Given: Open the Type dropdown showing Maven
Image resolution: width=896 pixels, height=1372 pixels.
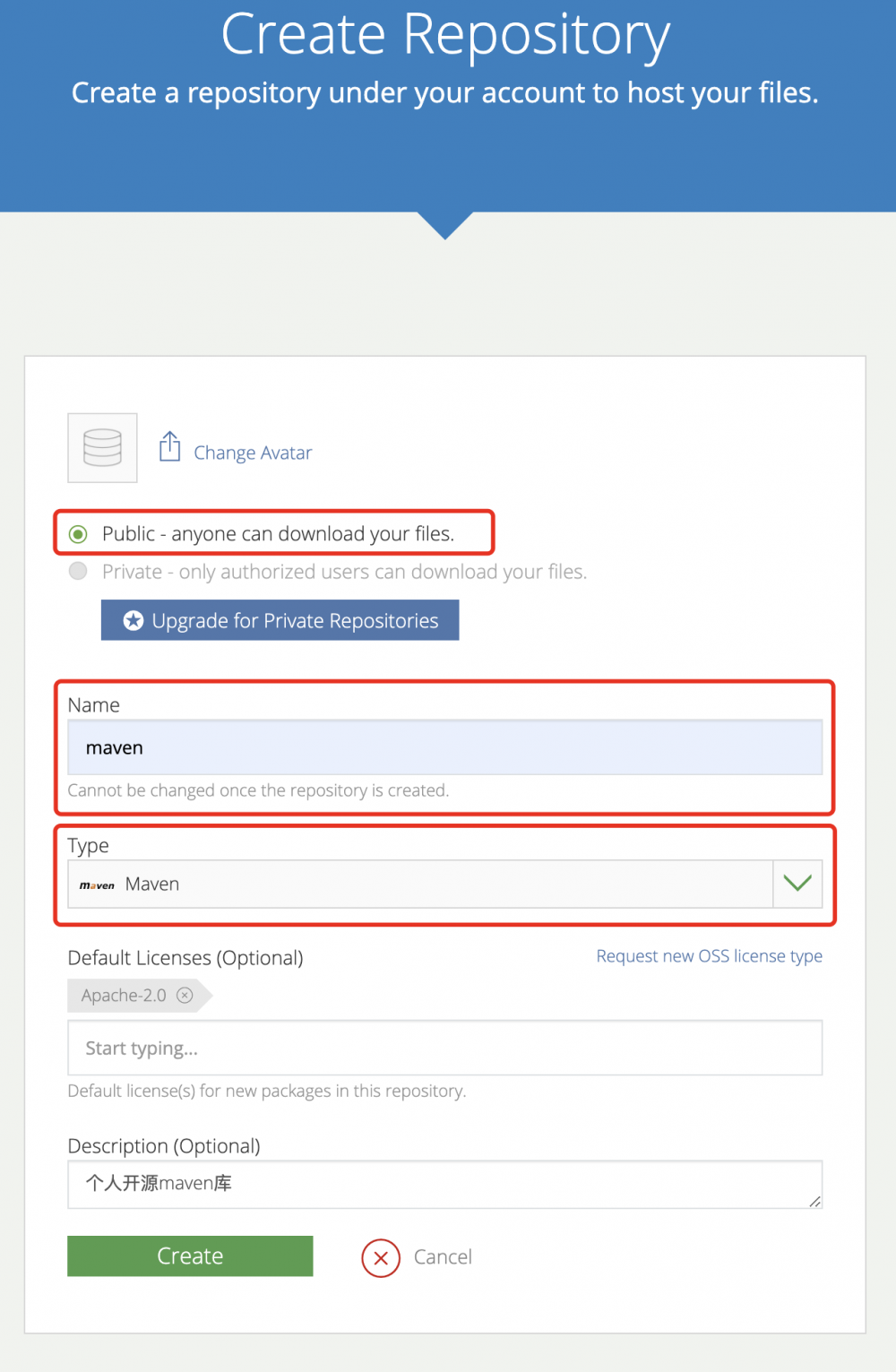Looking at the screenshot, I should tap(419, 884).
